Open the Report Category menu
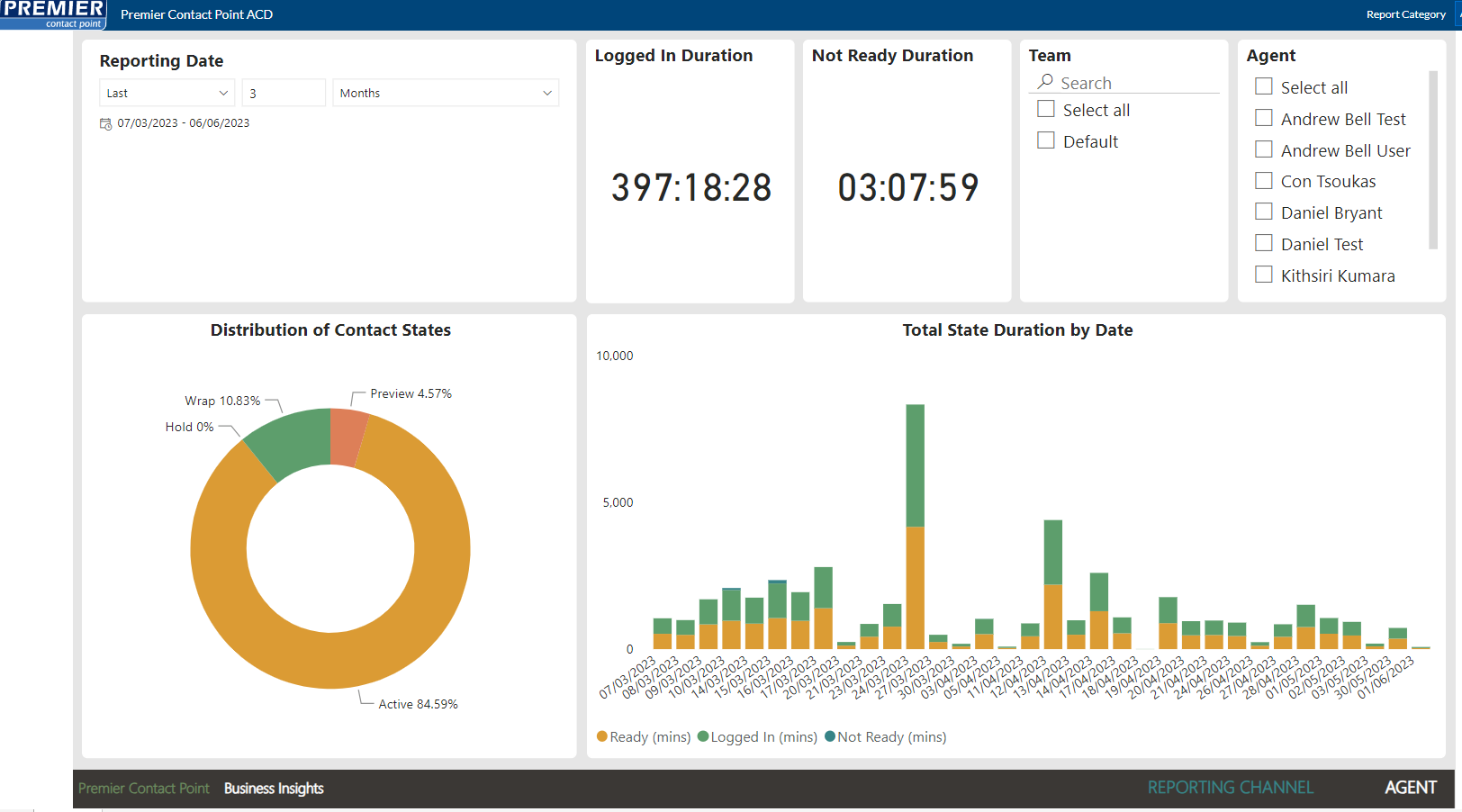 [x=1405, y=14]
